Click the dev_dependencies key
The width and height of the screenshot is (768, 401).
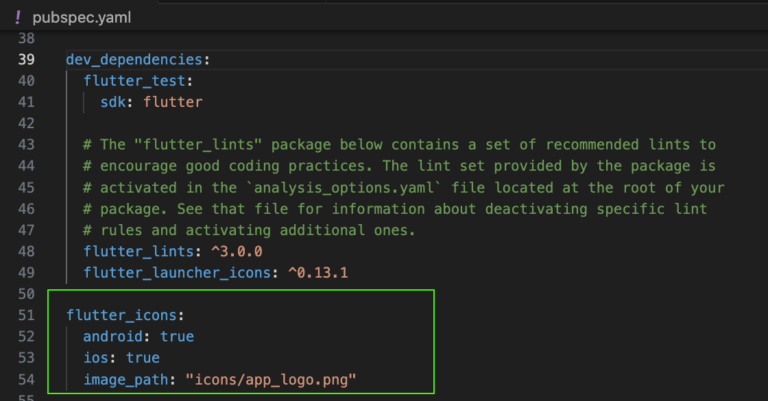click(134, 59)
